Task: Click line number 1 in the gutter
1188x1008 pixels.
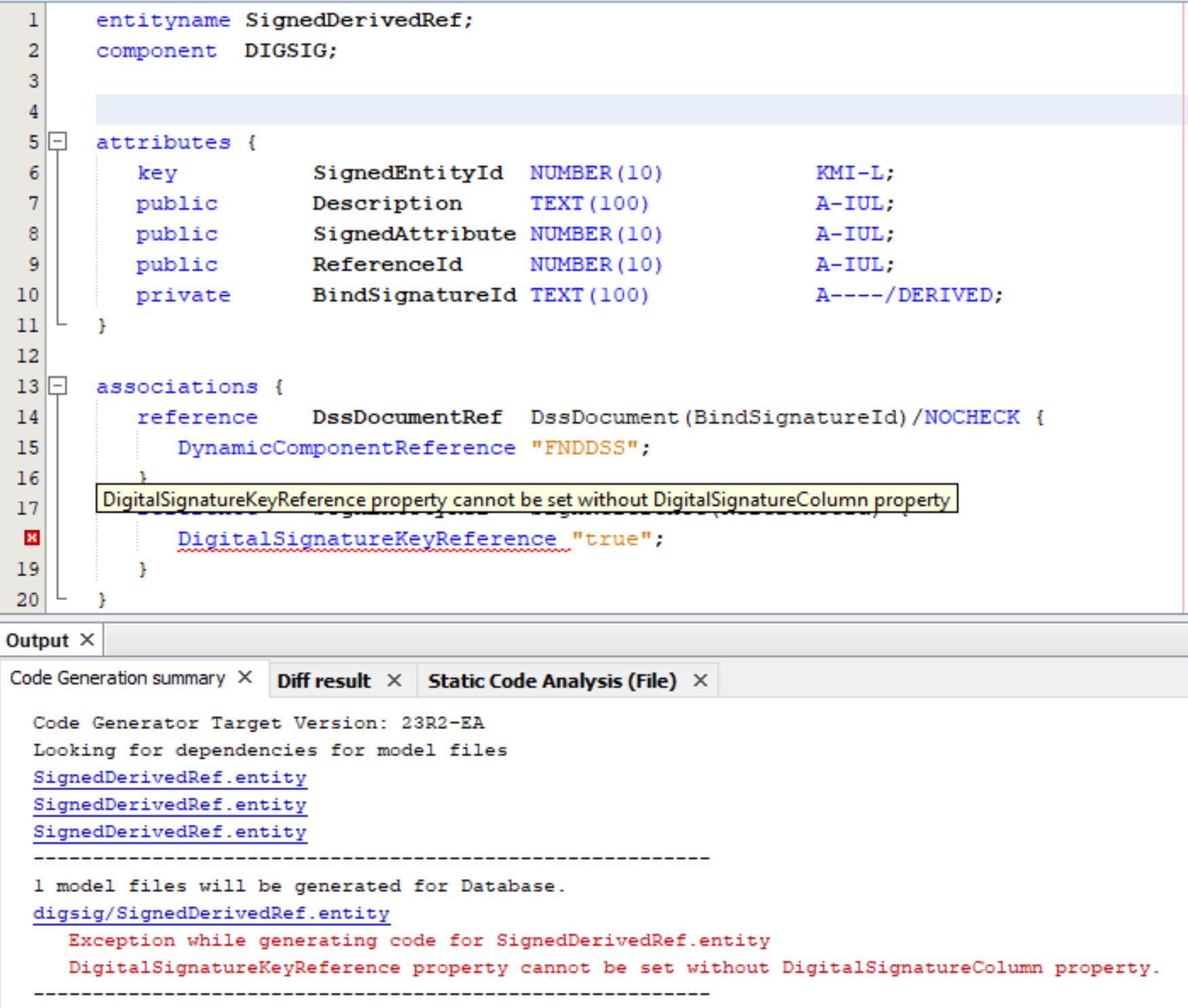Action: (33, 20)
